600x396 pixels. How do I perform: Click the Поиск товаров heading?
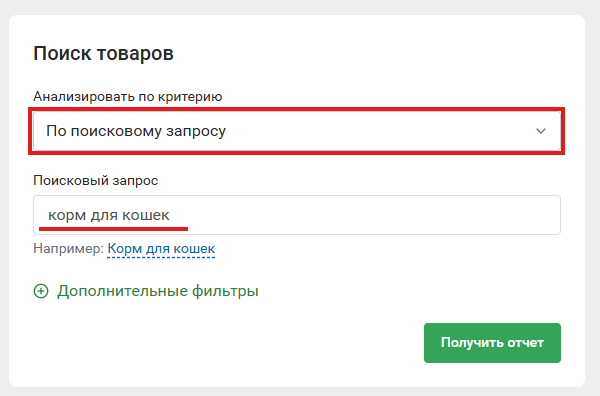point(103,54)
